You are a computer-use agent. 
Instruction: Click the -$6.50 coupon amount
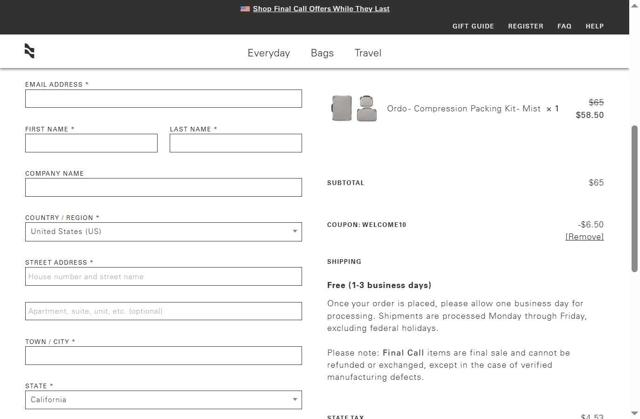click(x=590, y=224)
